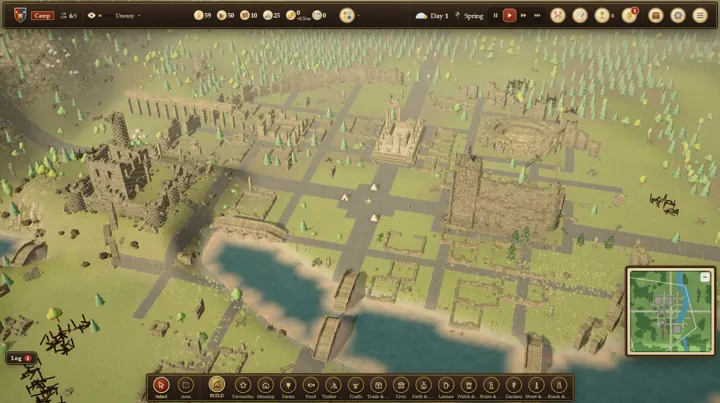
Task: Set normal play speed
Action: 509,16
